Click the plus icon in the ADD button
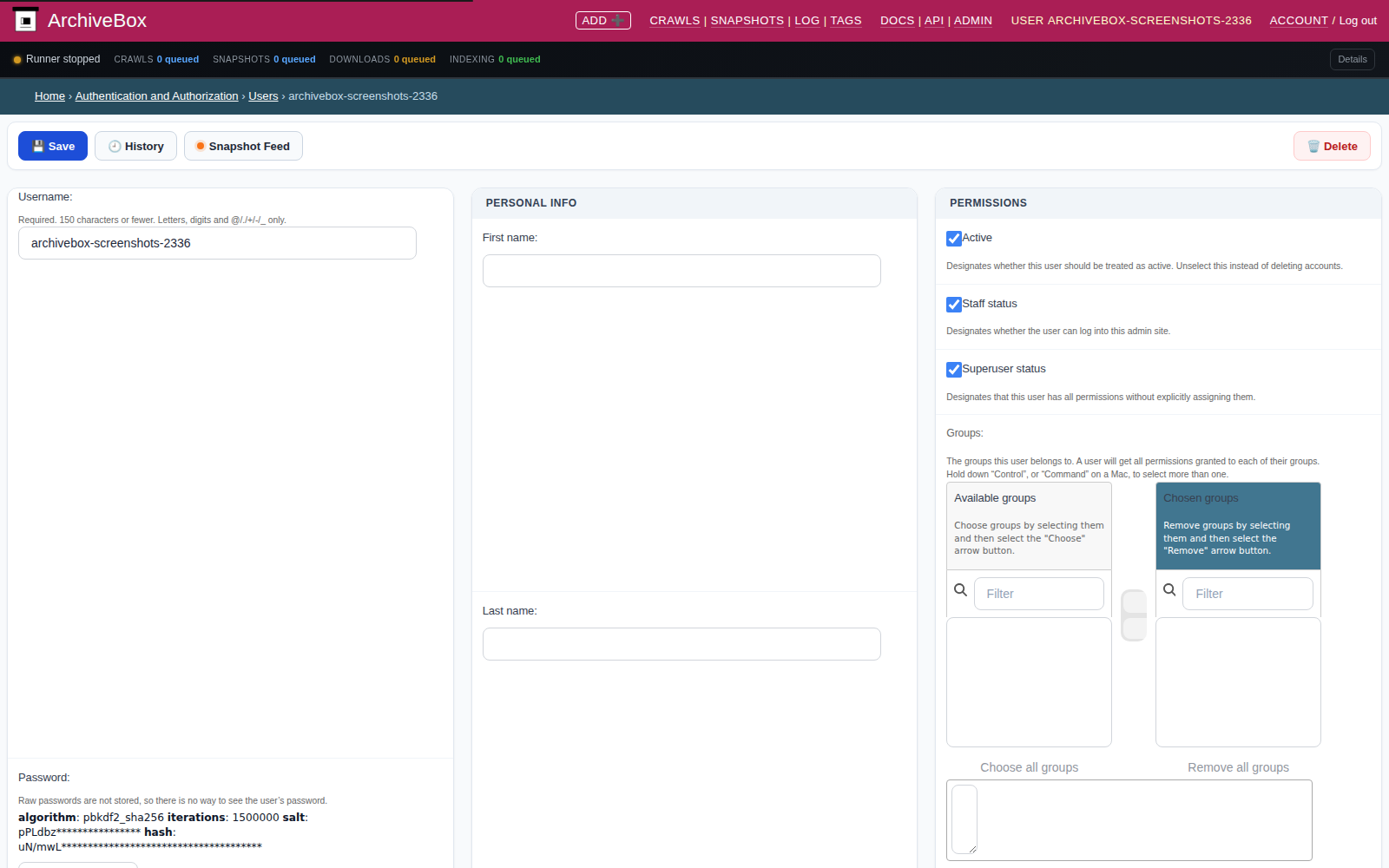This screenshot has width=1389, height=868. (x=618, y=20)
